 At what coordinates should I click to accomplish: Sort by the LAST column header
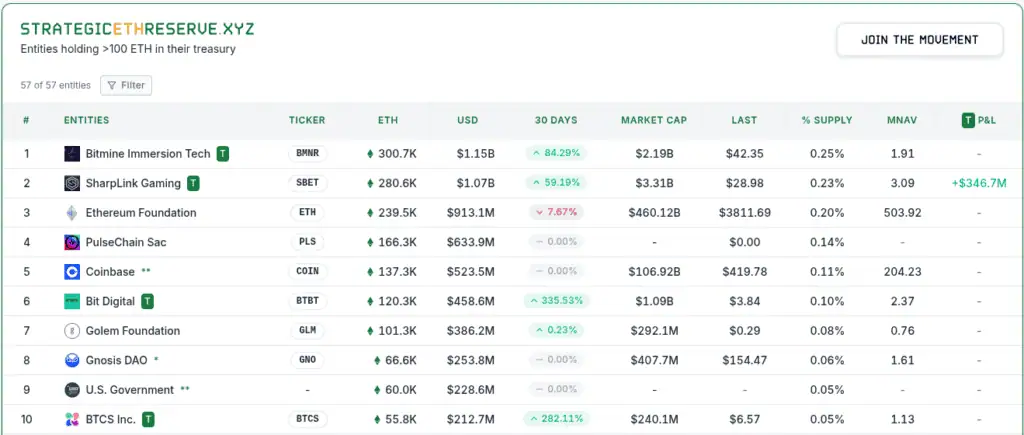tap(744, 120)
